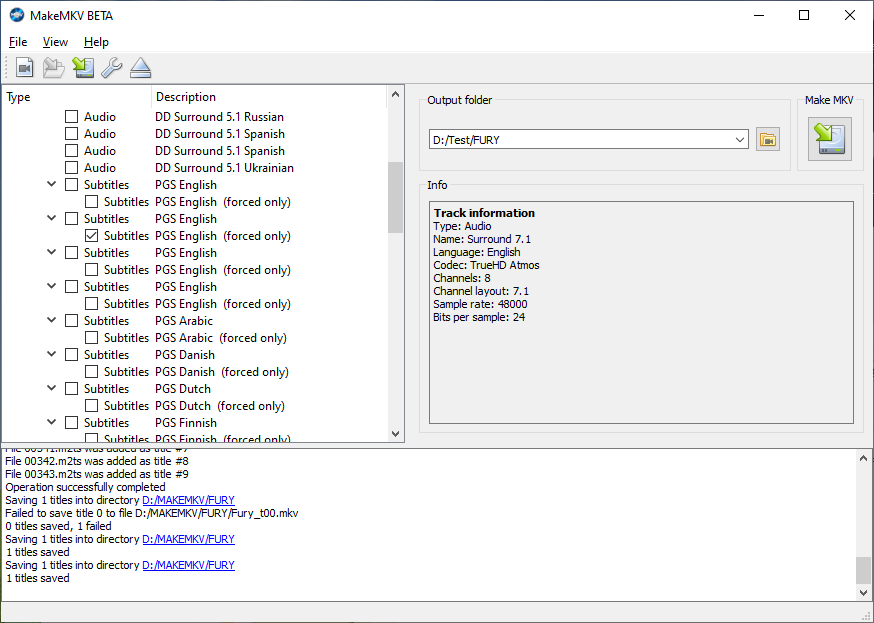Check the DD Surround 5.1 Ukrainian audio track
The height and width of the screenshot is (623, 874).
click(72, 168)
